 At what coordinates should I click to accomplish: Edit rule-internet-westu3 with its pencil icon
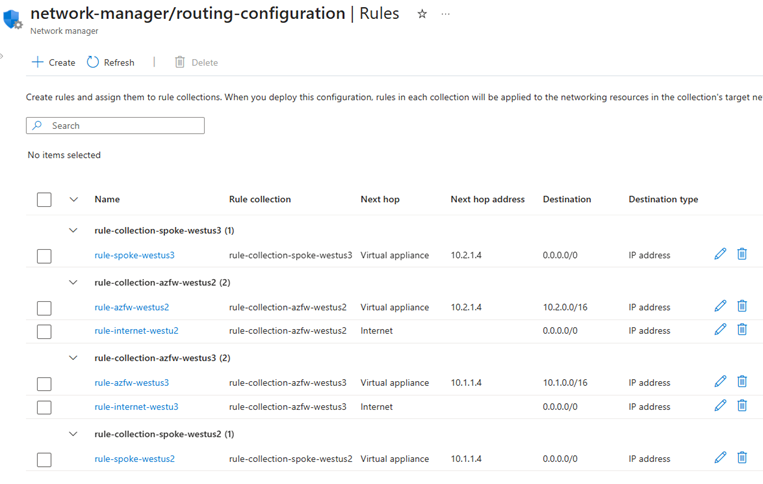click(720, 406)
